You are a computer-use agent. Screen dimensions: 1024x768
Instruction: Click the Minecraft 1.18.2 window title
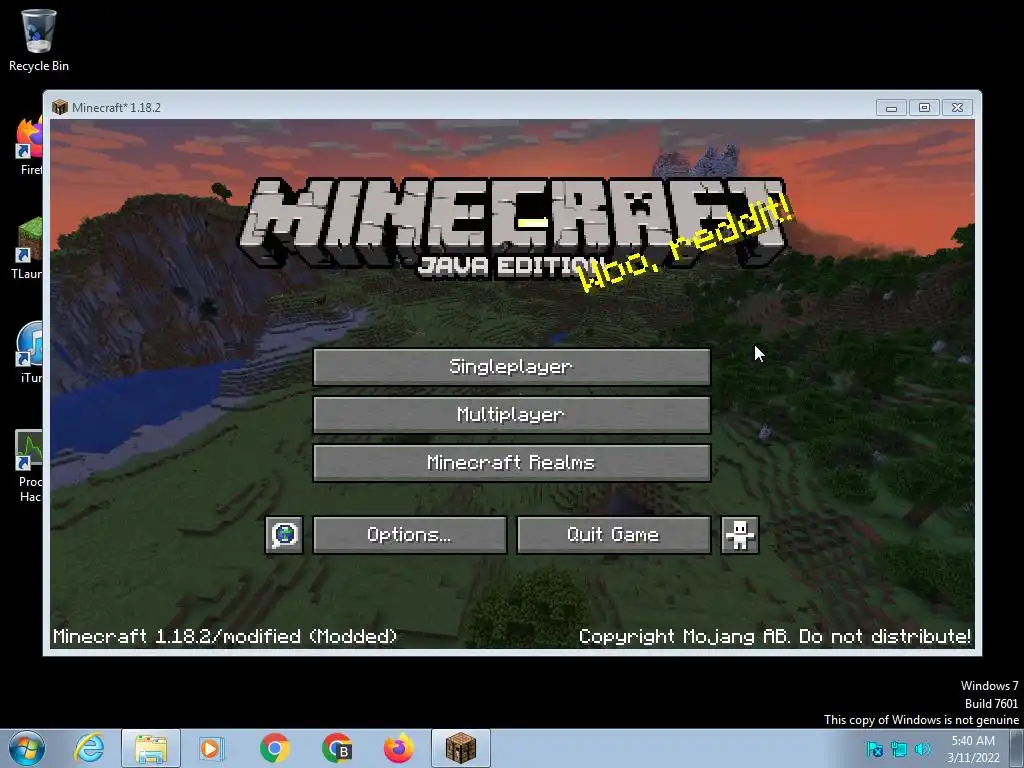coord(116,107)
